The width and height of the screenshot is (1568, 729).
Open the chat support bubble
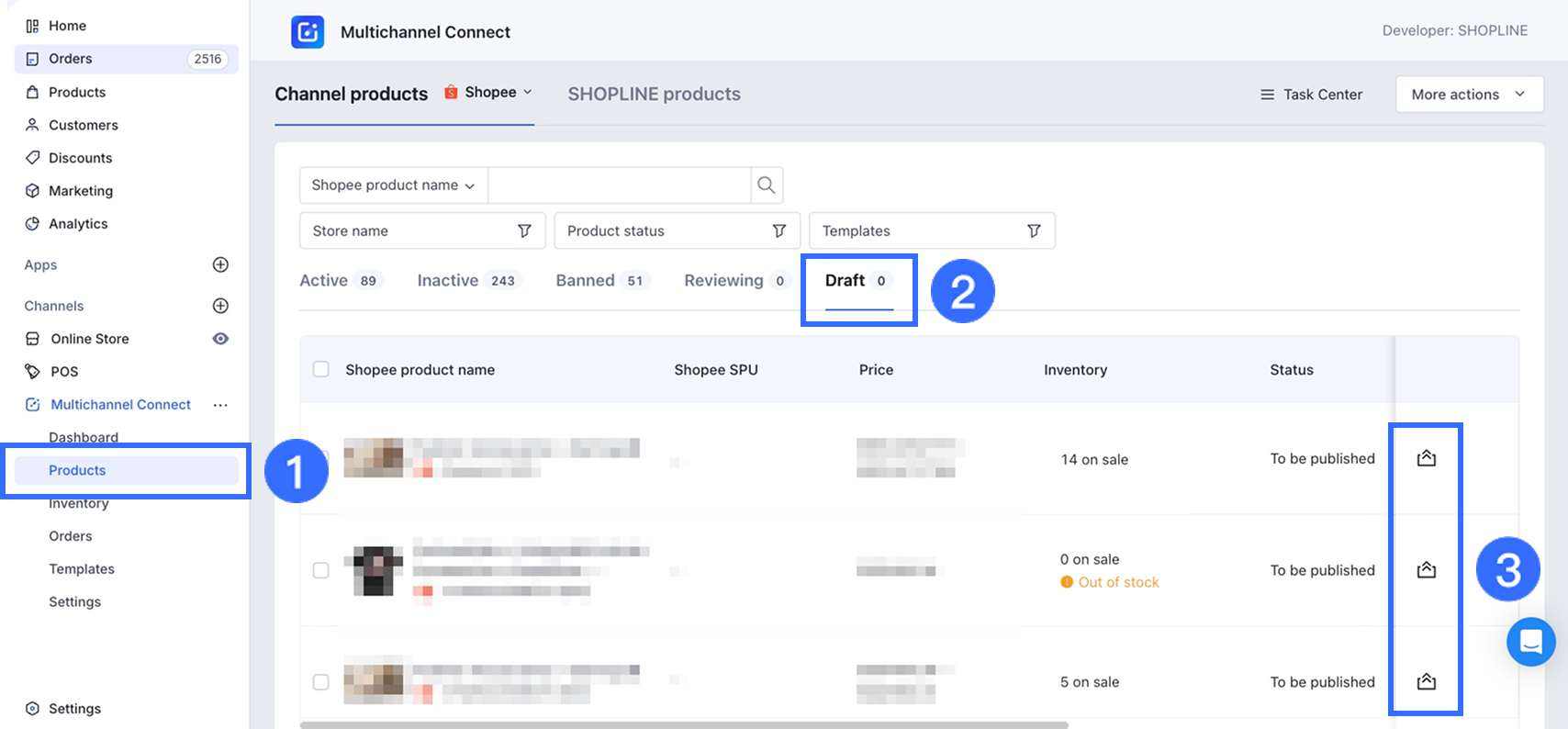pos(1530,642)
